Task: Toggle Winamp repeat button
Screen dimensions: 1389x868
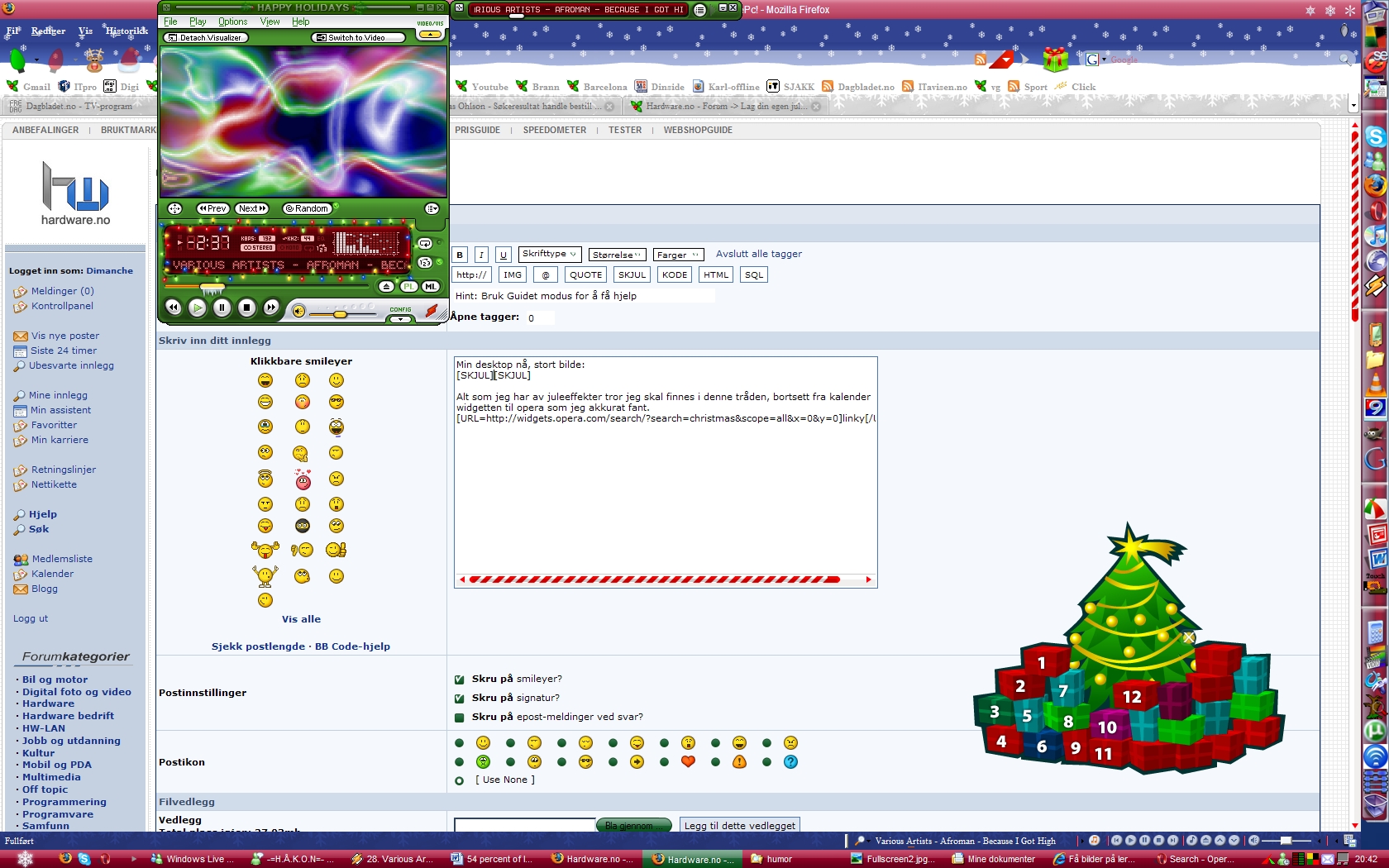Action: [x=425, y=244]
